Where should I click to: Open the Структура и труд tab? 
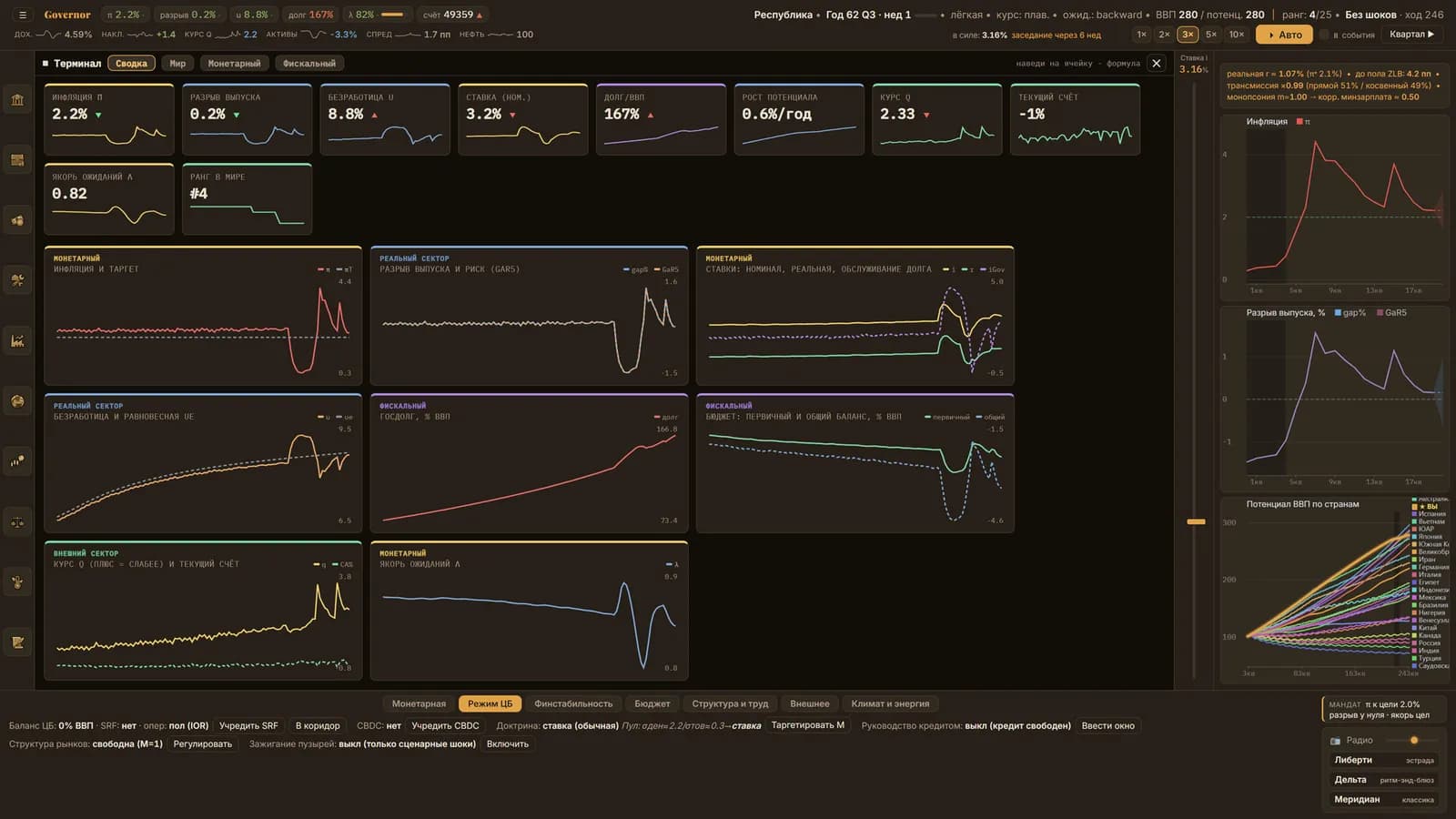tap(730, 703)
